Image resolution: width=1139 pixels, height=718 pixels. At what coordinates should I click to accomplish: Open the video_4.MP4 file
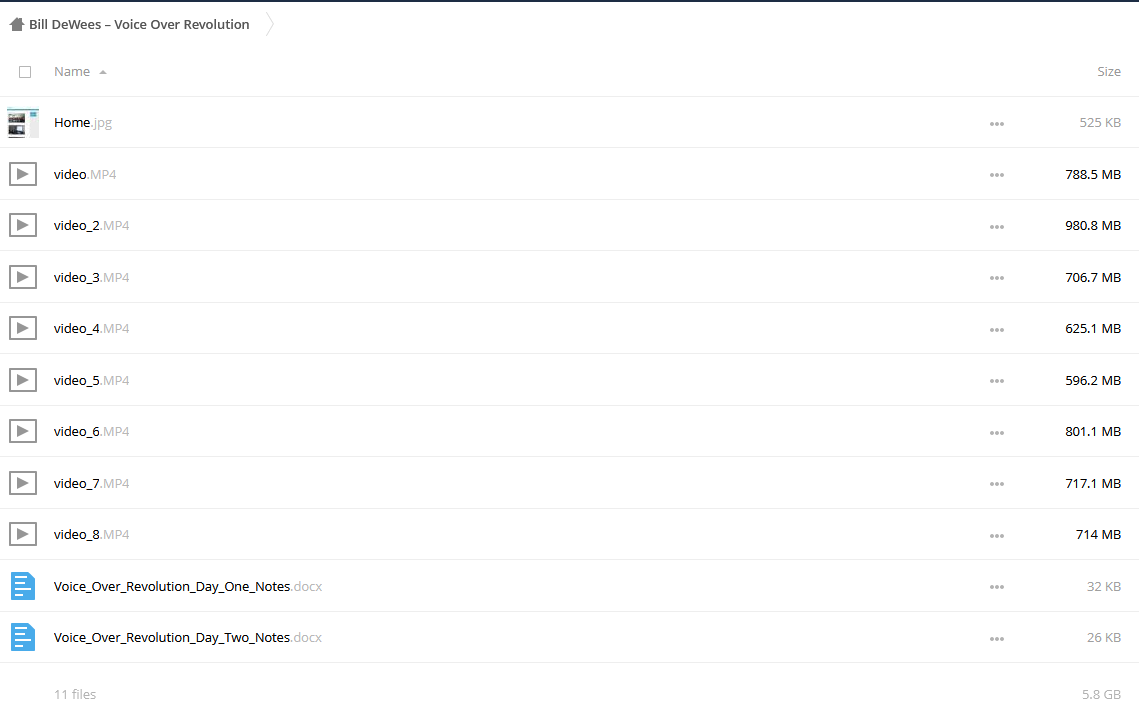tap(92, 328)
